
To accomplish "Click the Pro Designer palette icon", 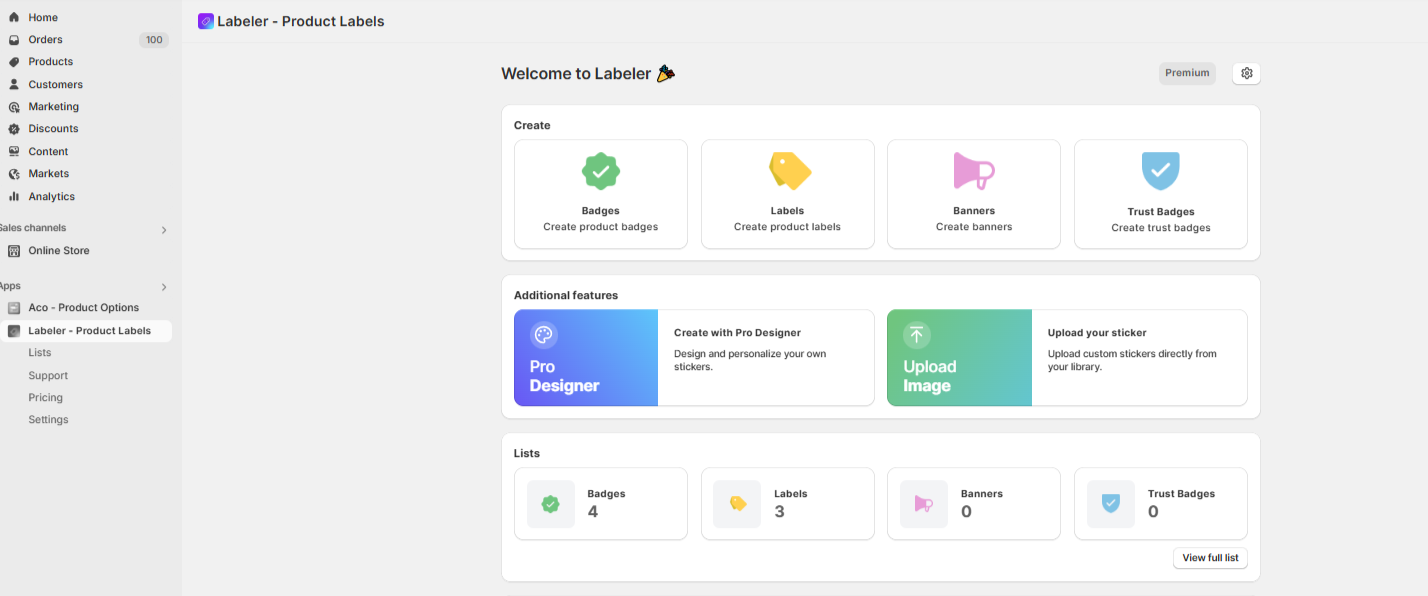I will 543,335.
